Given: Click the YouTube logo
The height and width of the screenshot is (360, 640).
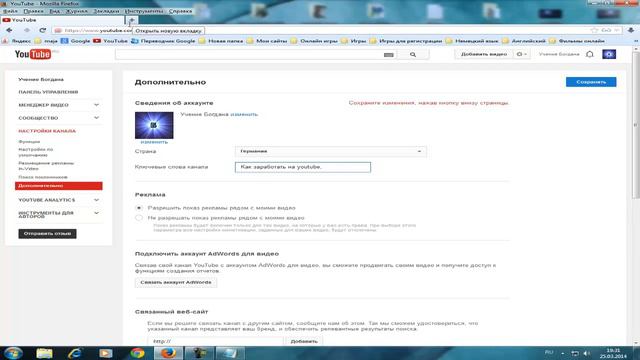Looking at the screenshot, I should (33, 54).
